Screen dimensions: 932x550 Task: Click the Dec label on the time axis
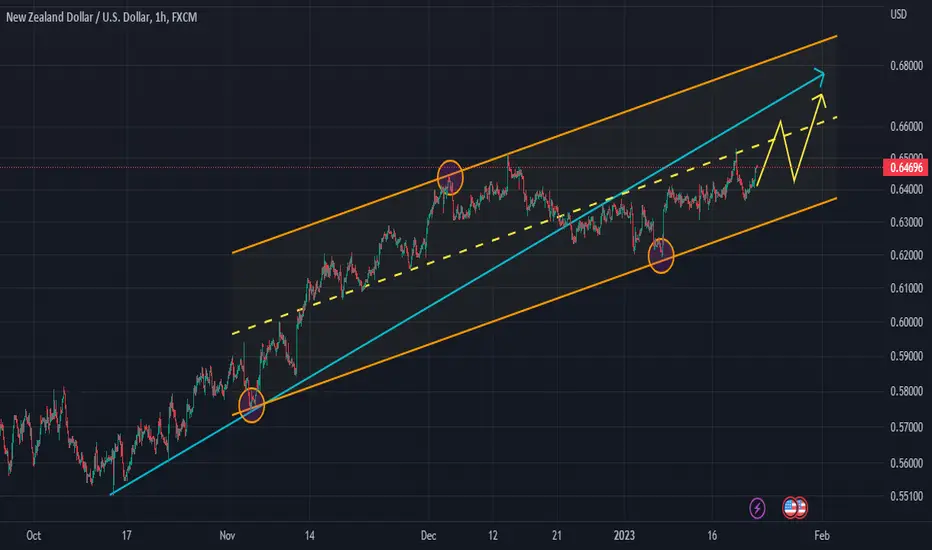[x=429, y=535]
